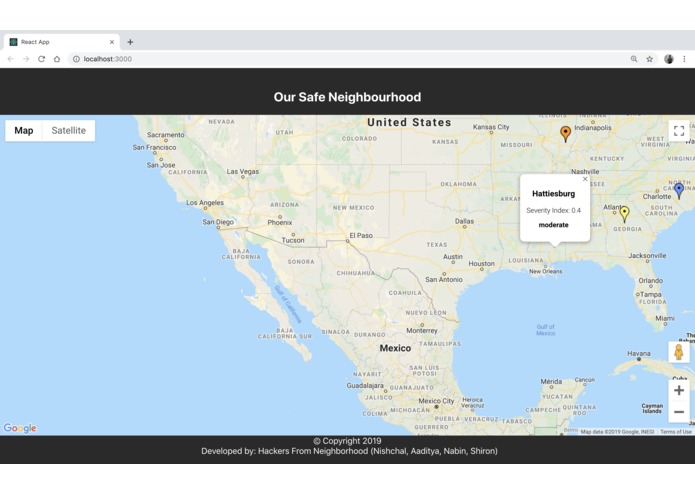Switch to Map view type

[23, 131]
